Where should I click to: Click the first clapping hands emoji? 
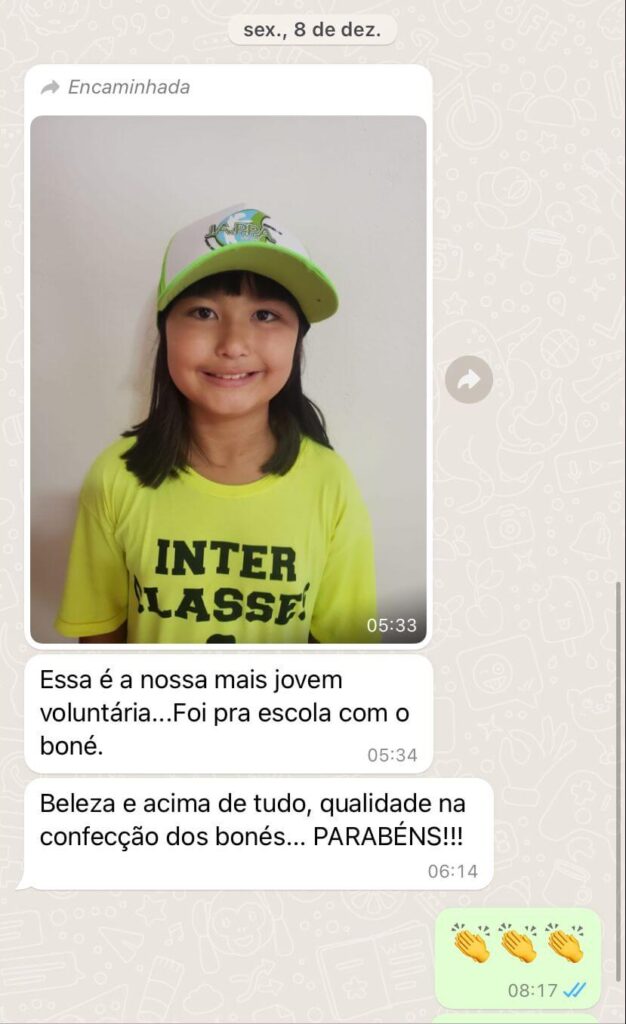click(x=471, y=942)
